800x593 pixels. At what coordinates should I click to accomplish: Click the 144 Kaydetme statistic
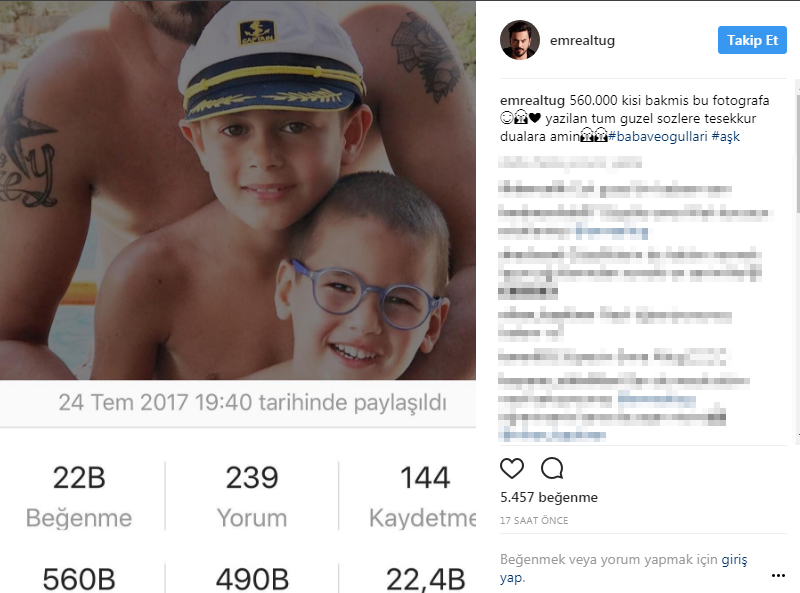pos(422,496)
